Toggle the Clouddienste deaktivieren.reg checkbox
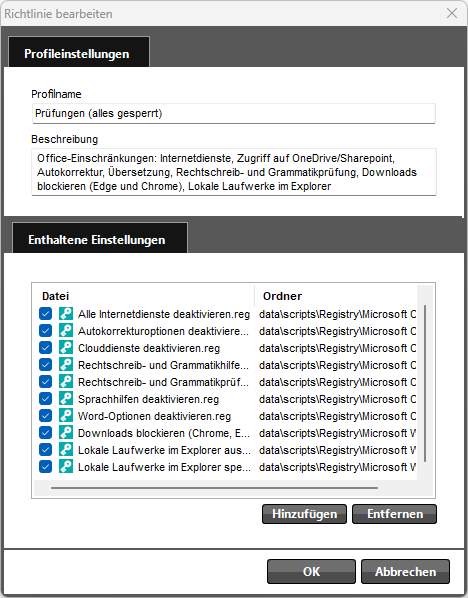 (x=45, y=347)
